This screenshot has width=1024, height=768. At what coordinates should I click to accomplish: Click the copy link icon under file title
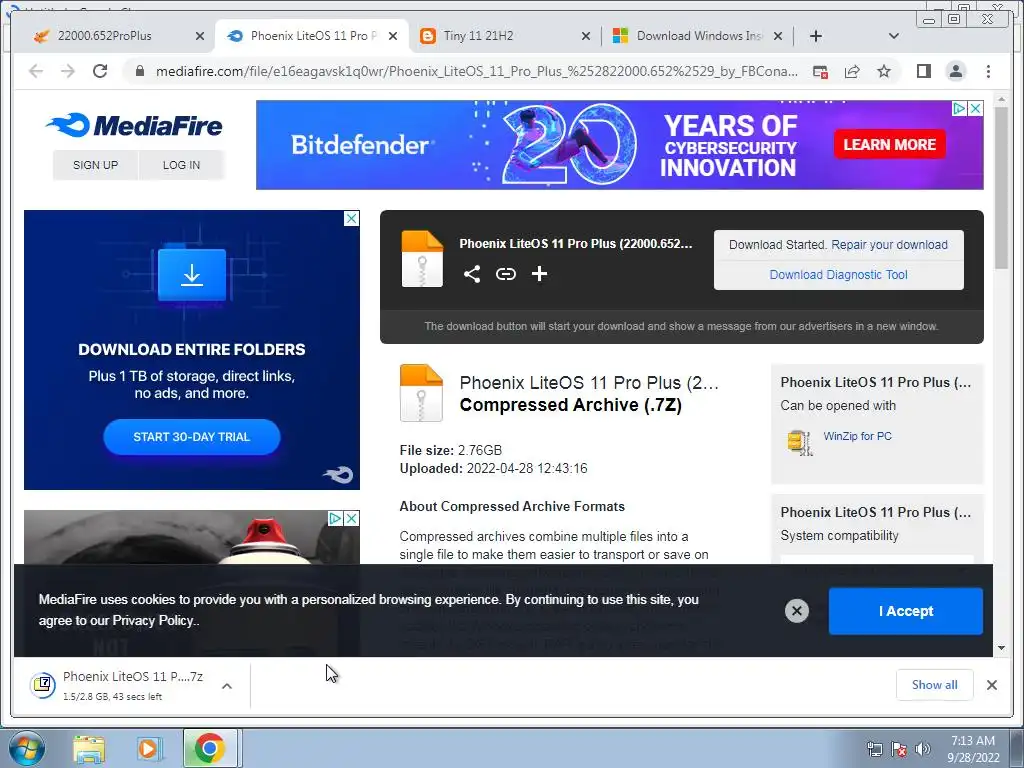[505, 274]
